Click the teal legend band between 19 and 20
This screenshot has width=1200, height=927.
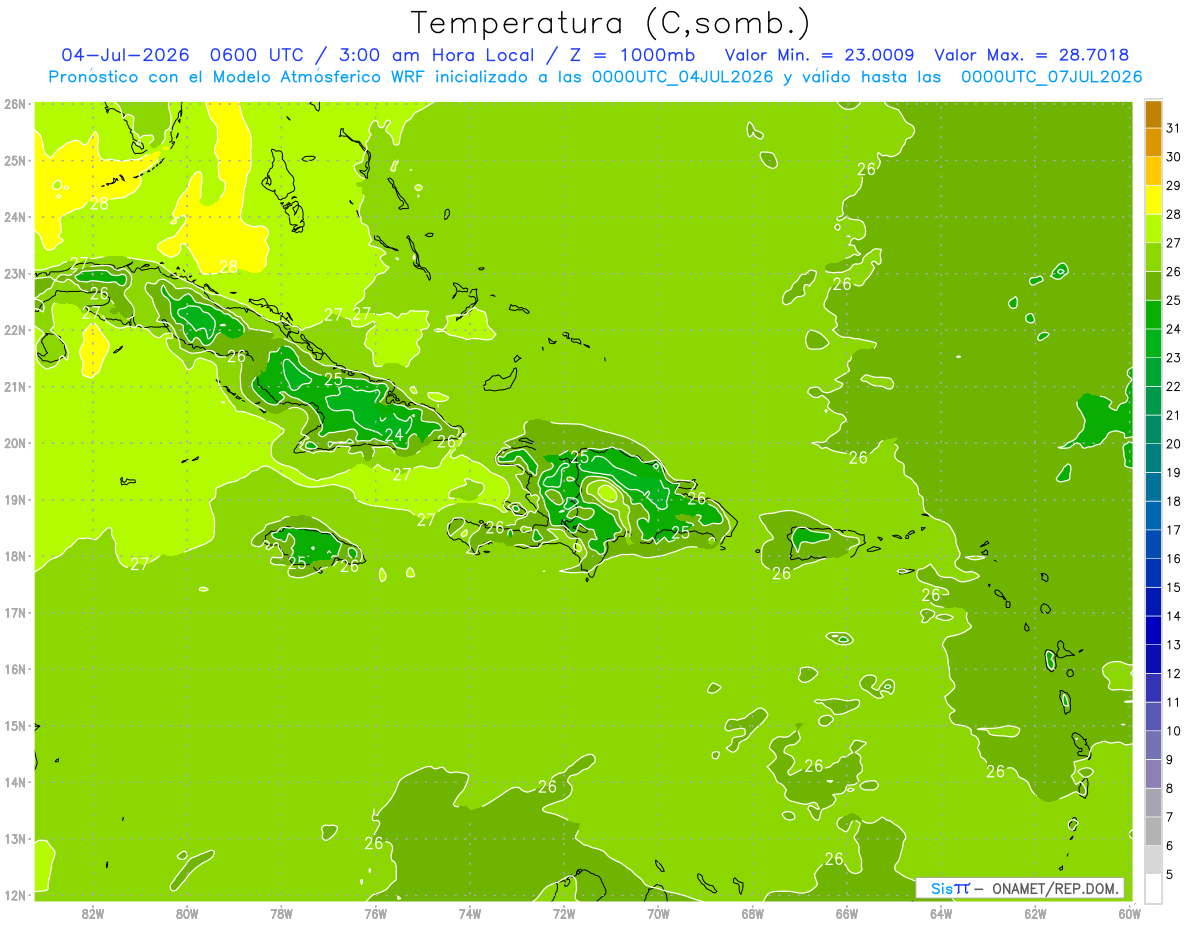tap(1153, 458)
